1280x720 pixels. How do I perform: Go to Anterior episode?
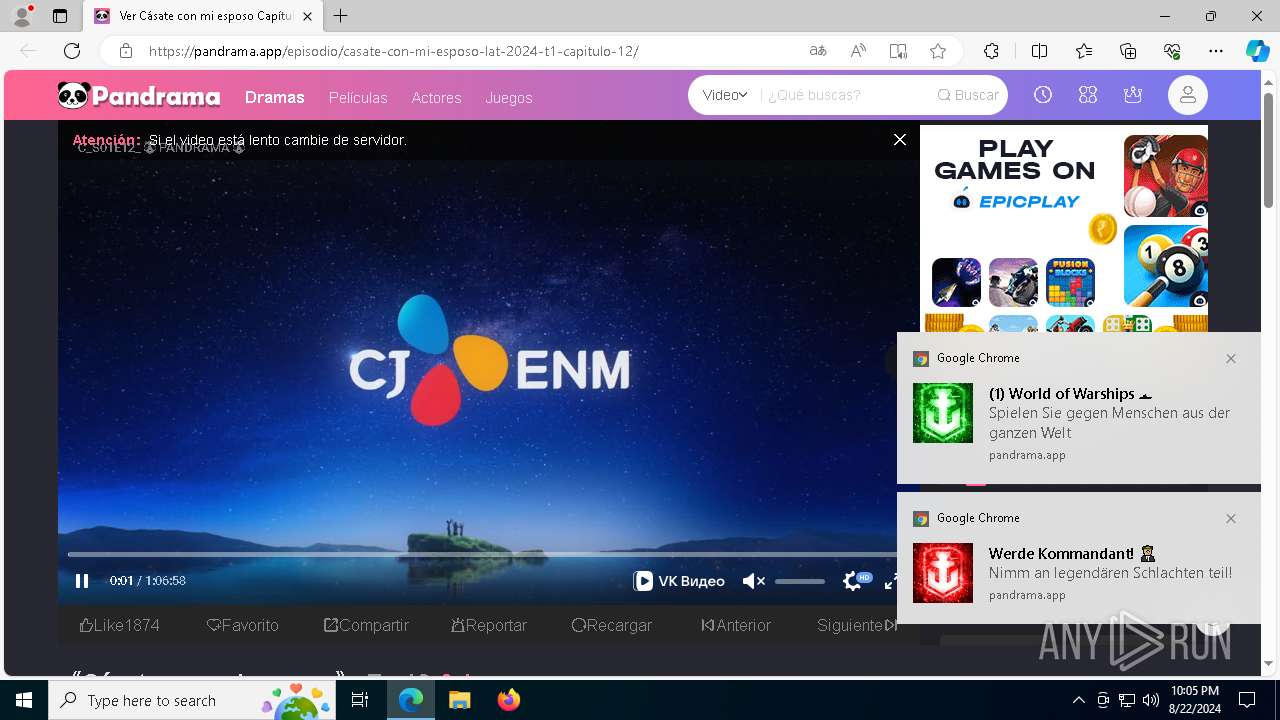click(x=736, y=625)
